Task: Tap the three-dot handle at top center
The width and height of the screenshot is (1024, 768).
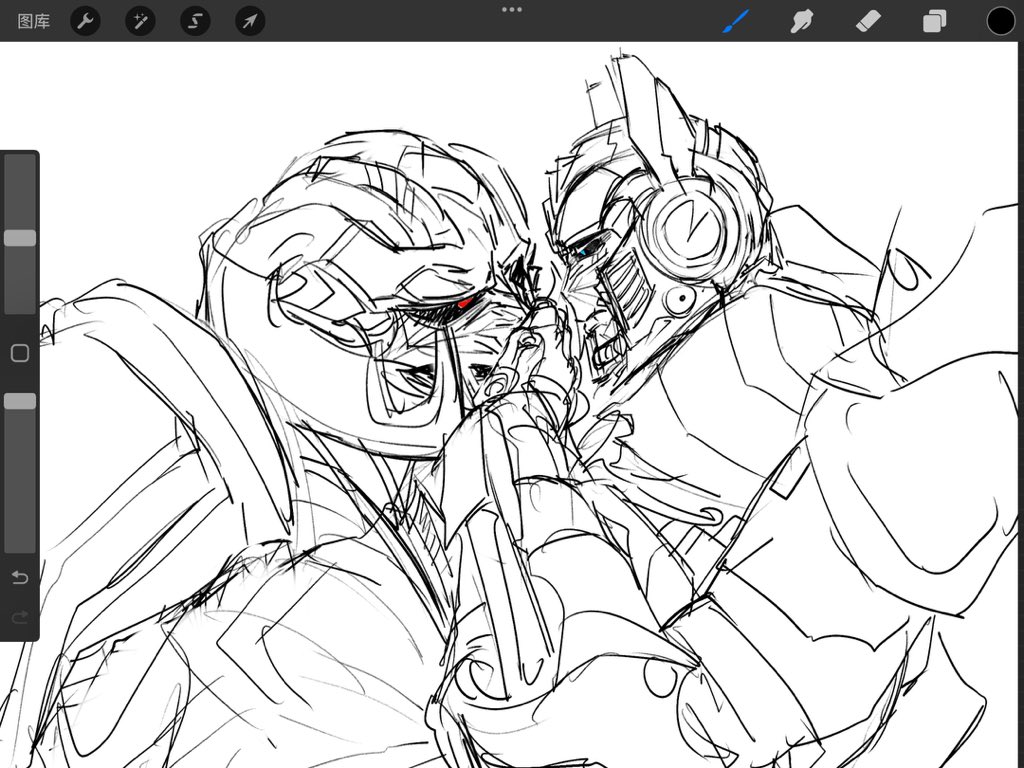Action: pos(512,9)
